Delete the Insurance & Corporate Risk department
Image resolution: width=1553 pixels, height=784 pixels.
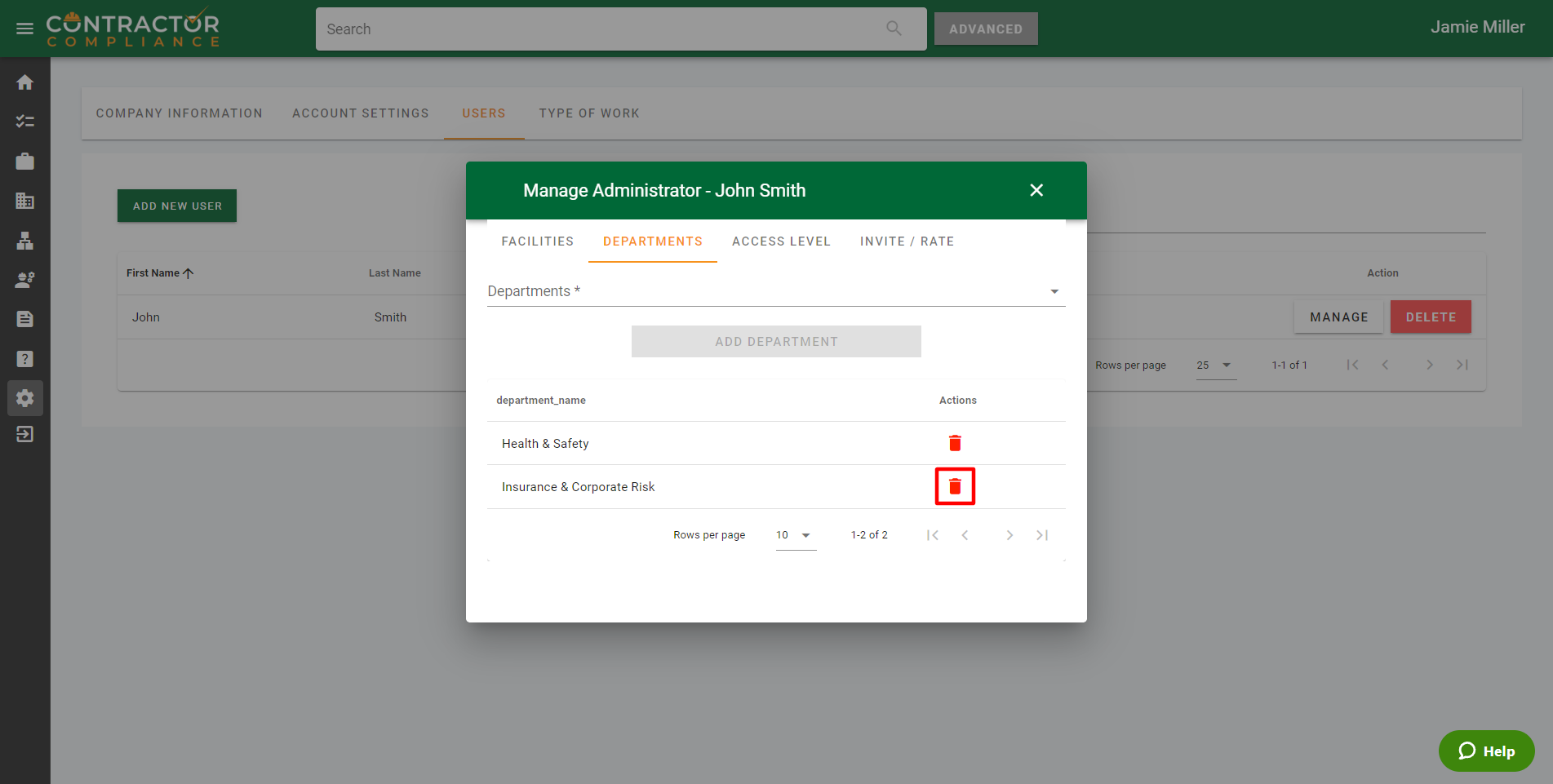click(x=955, y=487)
